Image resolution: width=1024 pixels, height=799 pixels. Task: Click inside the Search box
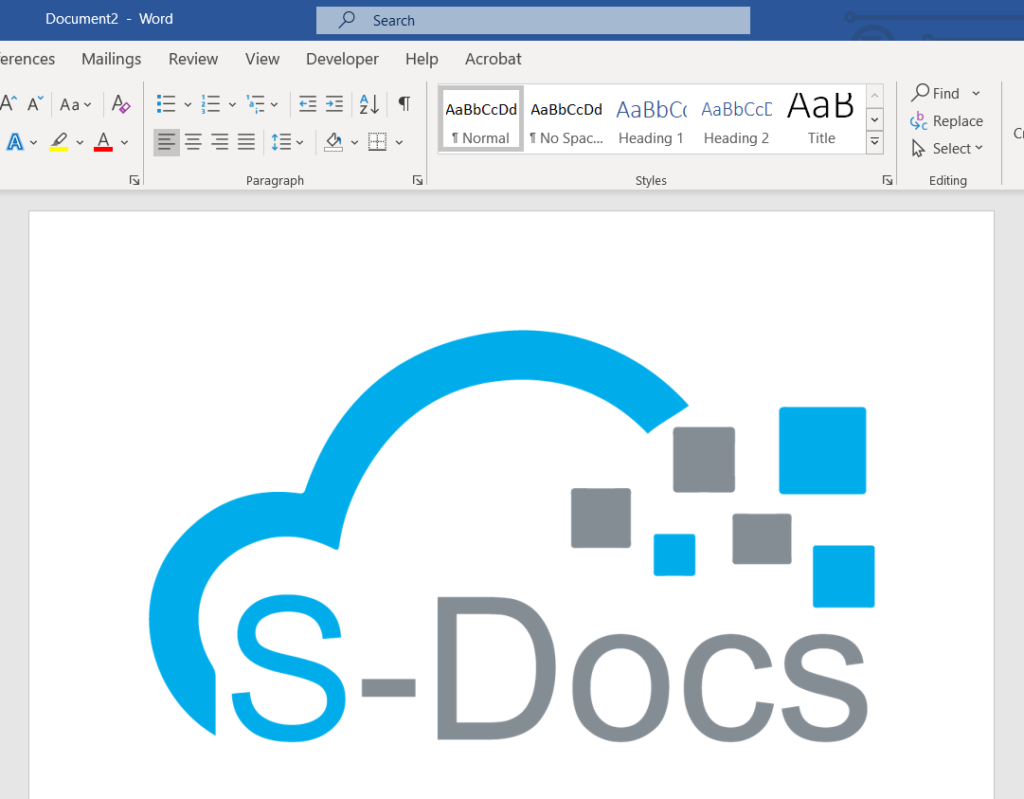(533, 20)
